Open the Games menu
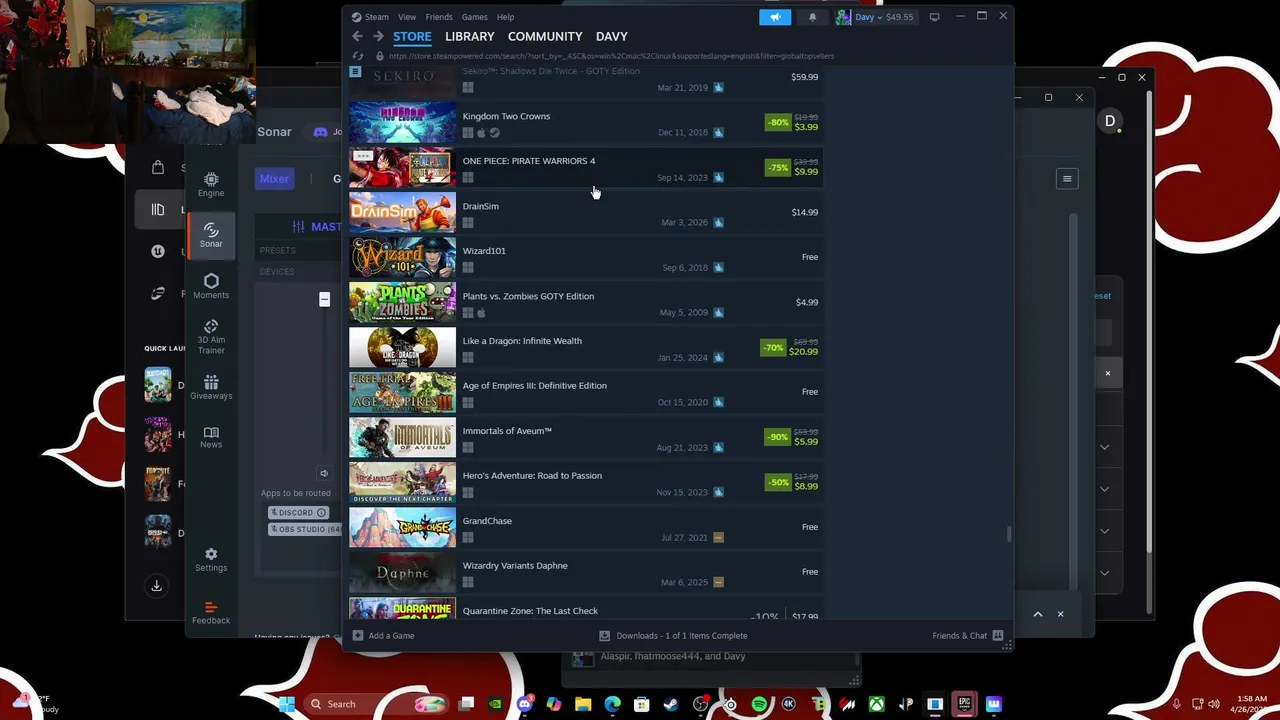Image resolution: width=1280 pixels, height=720 pixels. pyautogui.click(x=475, y=17)
